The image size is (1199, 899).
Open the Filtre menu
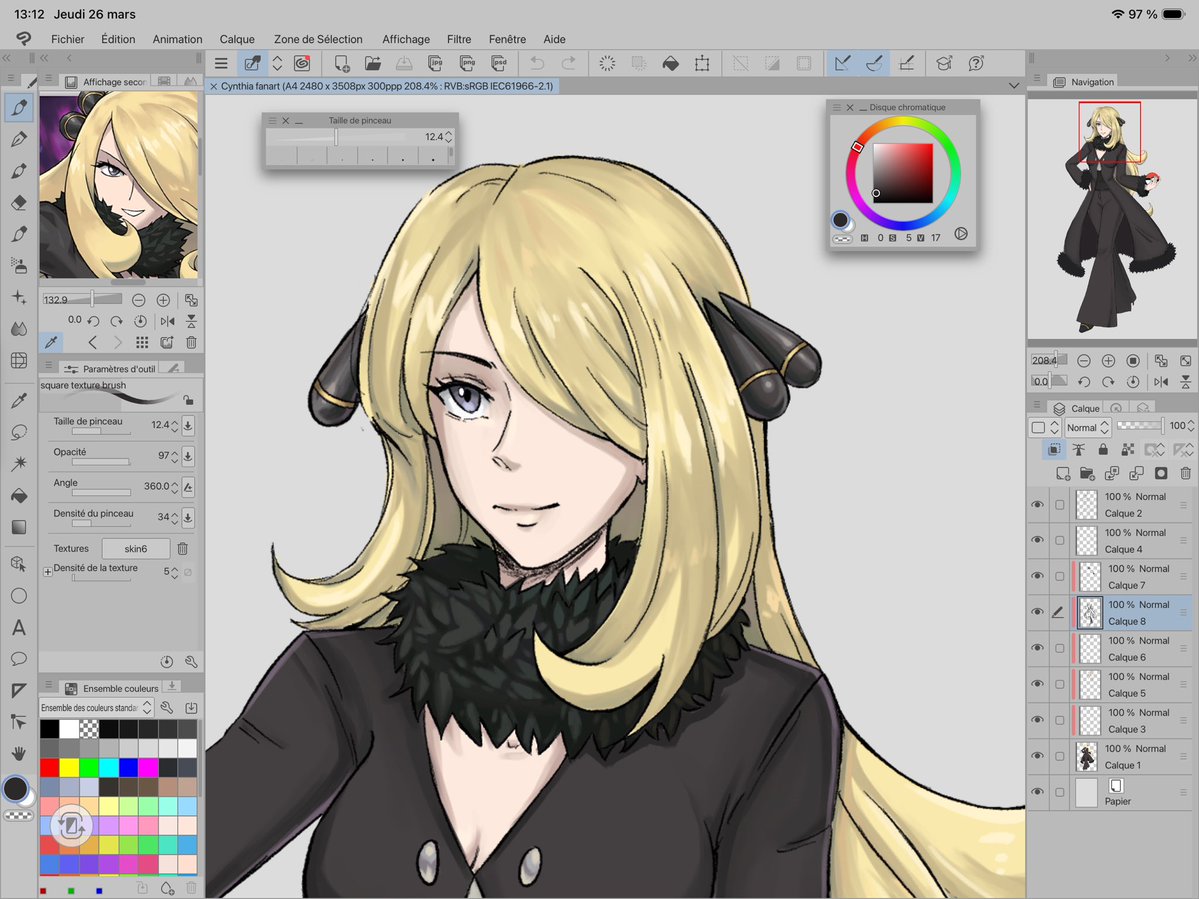coord(459,39)
